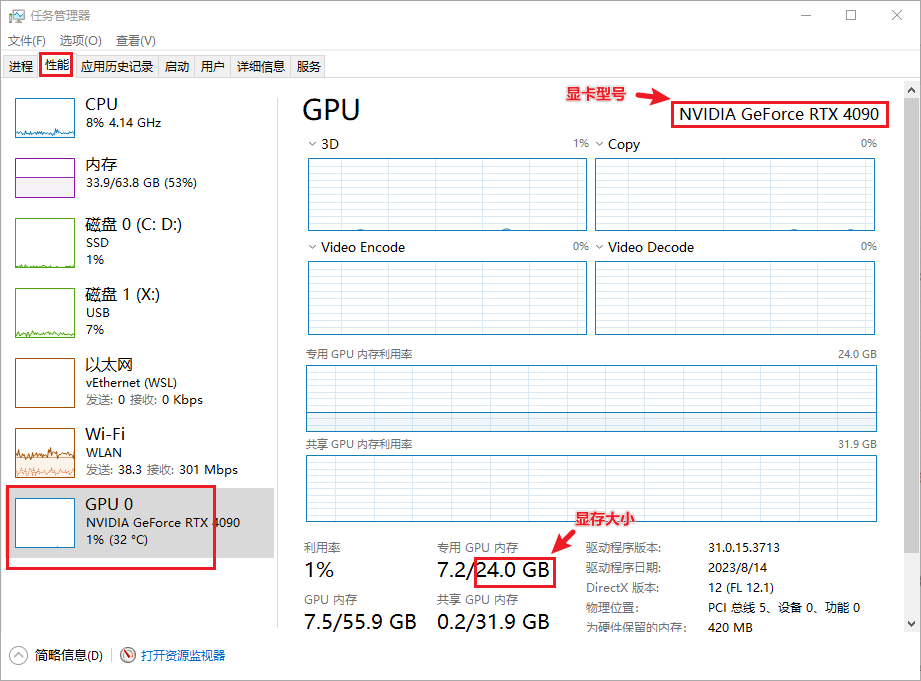Screen dimensions: 921x681
Task: Click the Wi-Fi 发送 38.3 接收 301 Mbps text
Action: 162,470
